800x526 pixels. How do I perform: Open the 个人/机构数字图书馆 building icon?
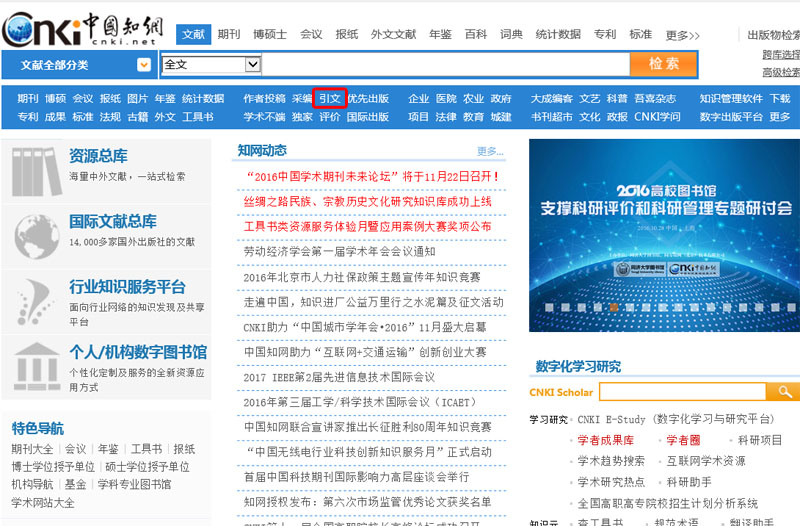pyautogui.click(x=37, y=367)
